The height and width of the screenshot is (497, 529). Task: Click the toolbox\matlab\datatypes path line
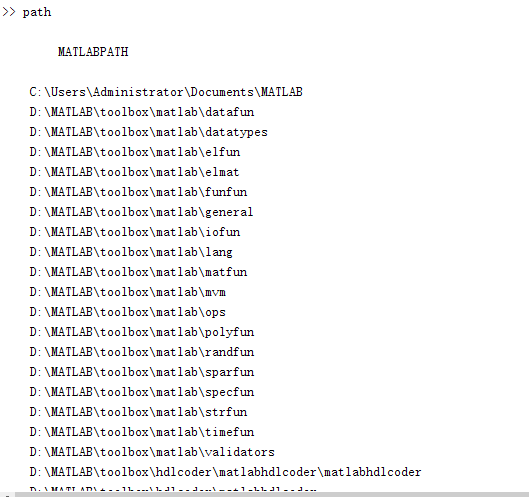(148, 132)
